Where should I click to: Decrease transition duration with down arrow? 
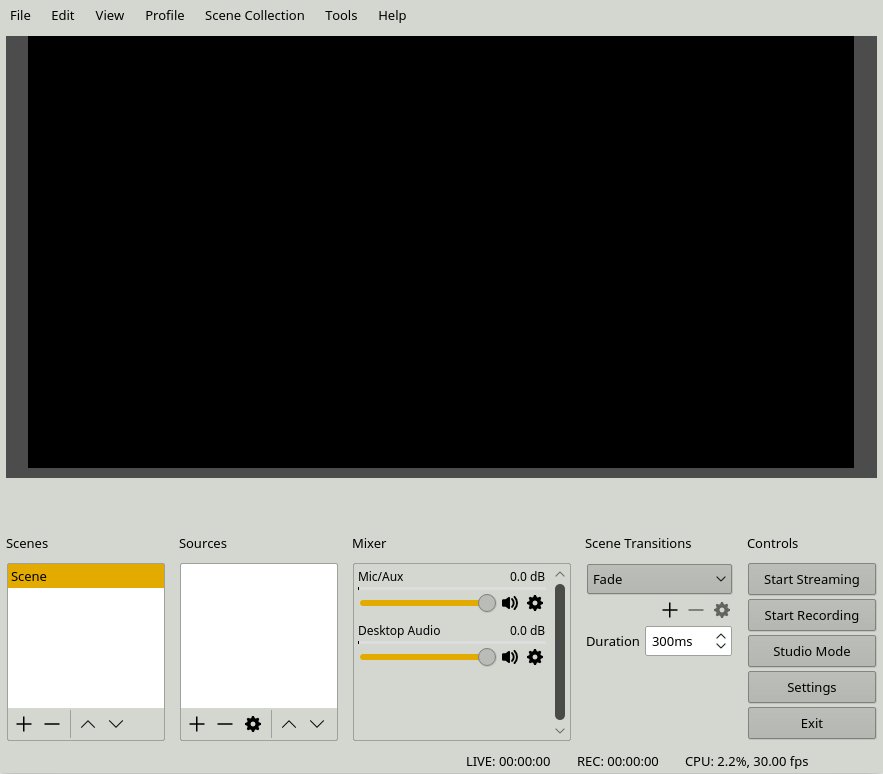(x=721, y=647)
